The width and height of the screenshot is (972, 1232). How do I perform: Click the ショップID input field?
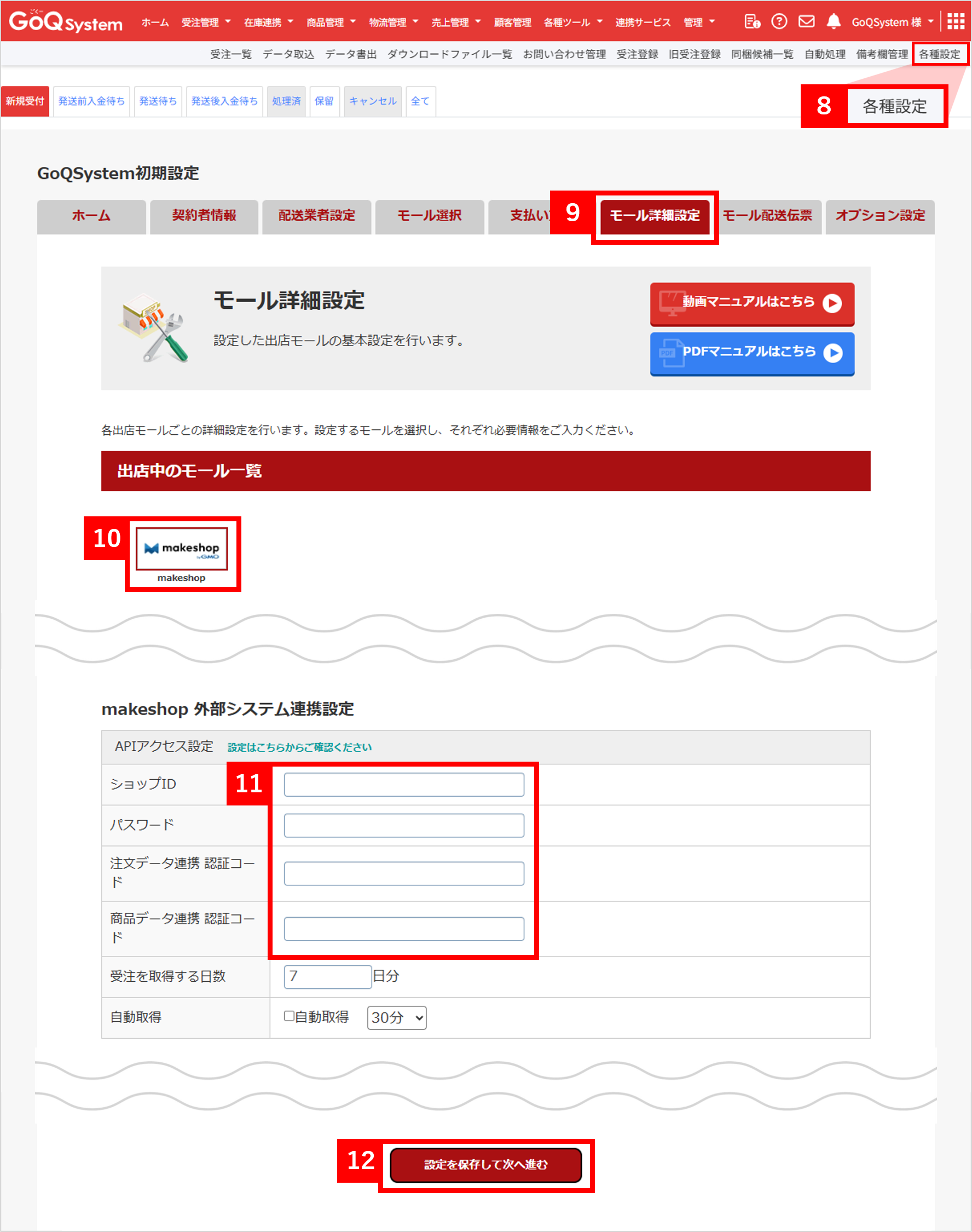(x=403, y=785)
